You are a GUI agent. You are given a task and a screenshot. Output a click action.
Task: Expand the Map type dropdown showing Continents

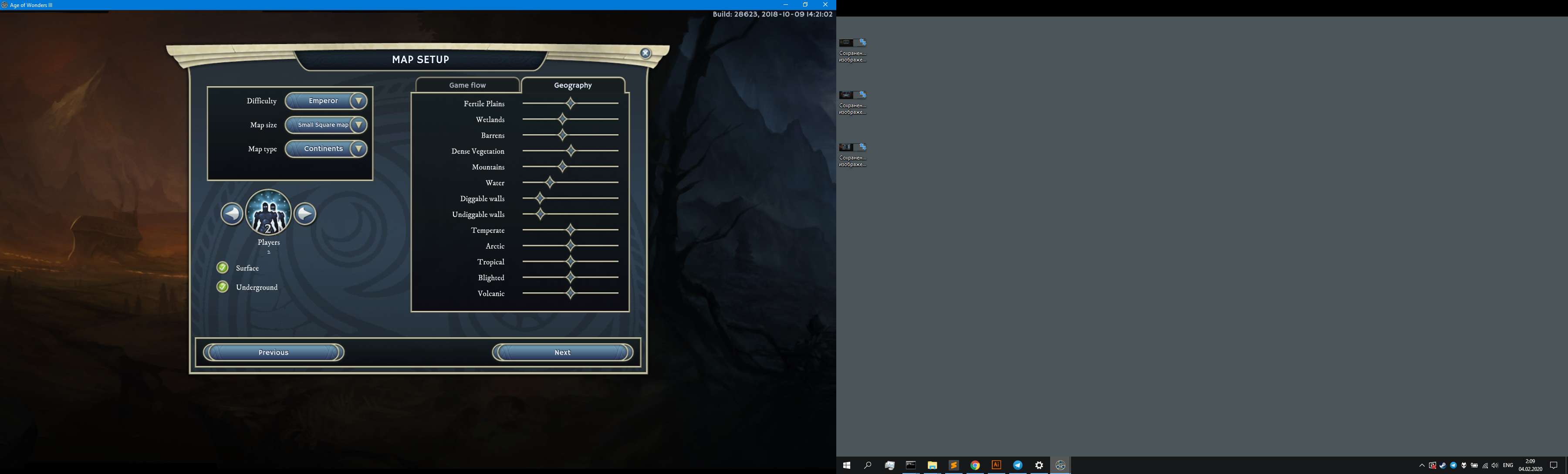358,149
